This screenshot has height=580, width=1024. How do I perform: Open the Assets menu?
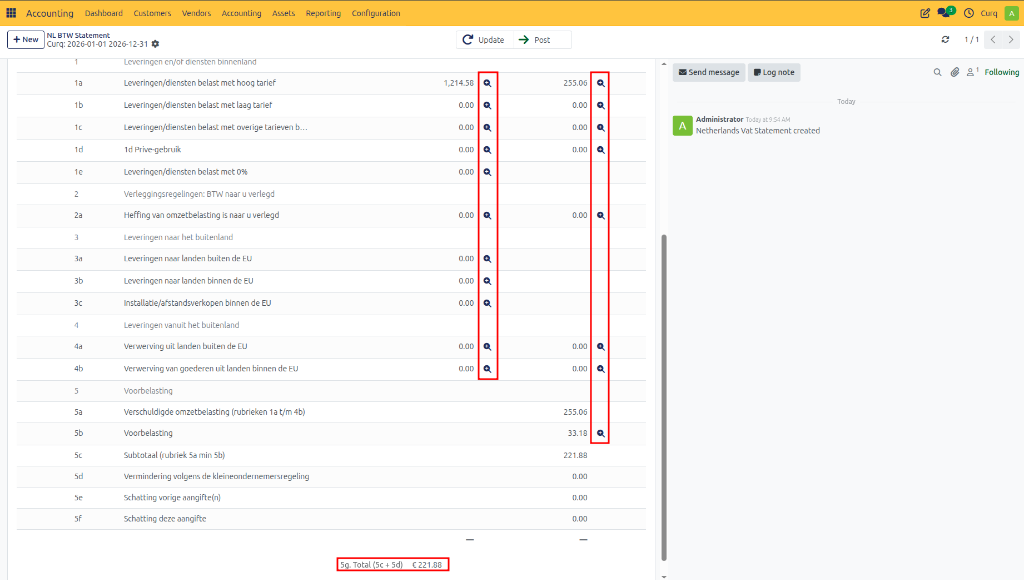pos(283,13)
